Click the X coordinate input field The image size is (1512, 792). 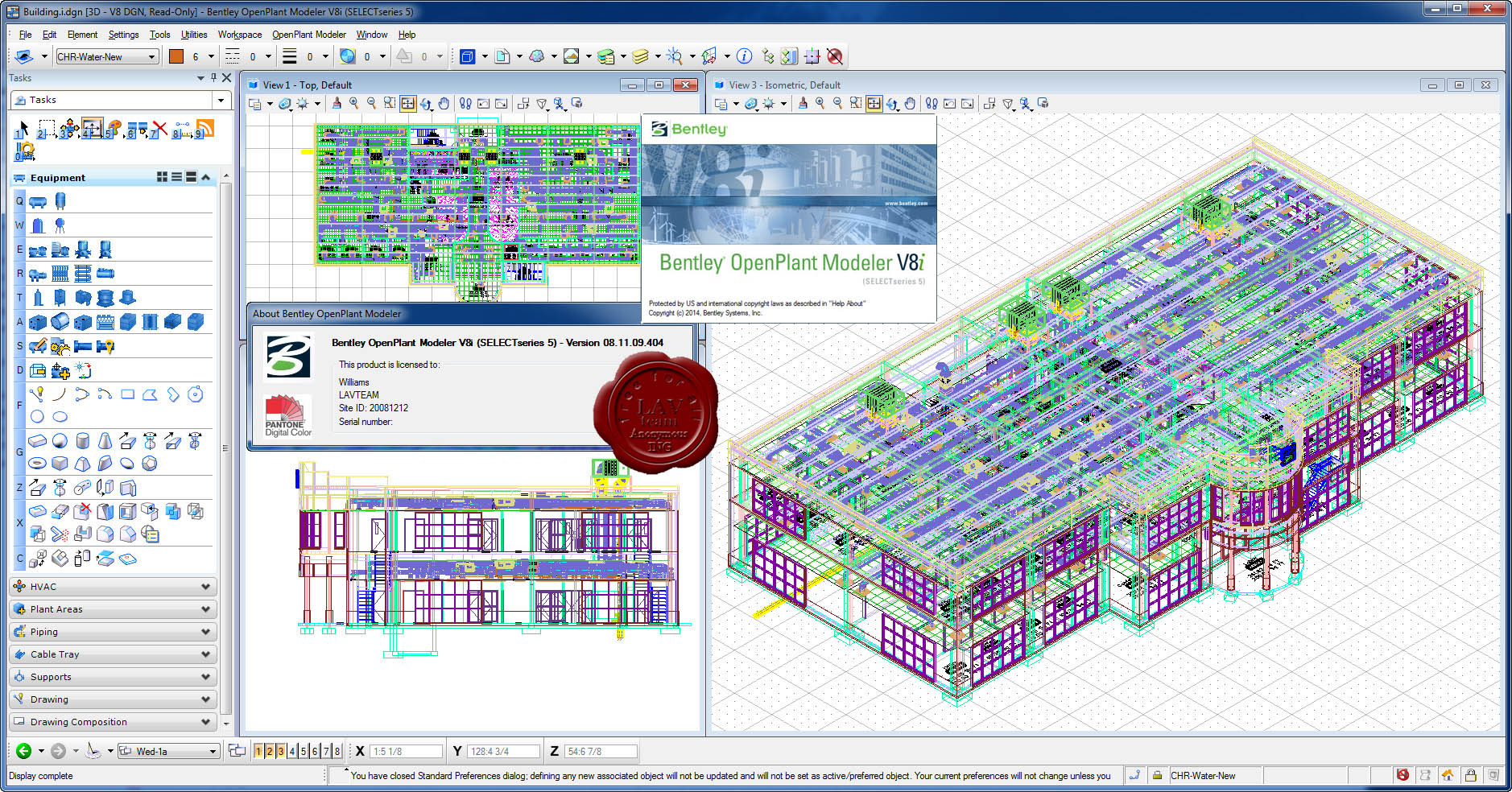406,751
